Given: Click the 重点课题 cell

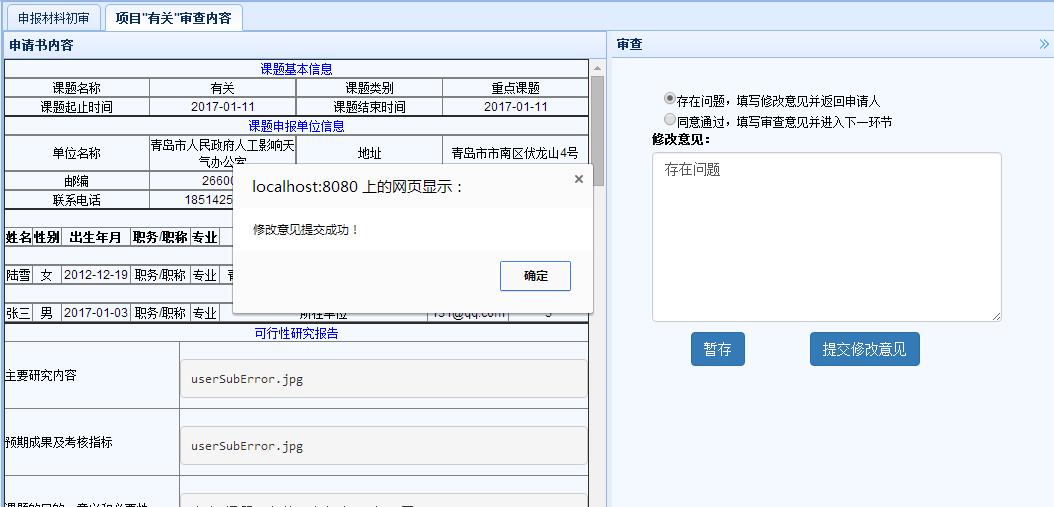Looking at the screenshot, I should point(516,88).
